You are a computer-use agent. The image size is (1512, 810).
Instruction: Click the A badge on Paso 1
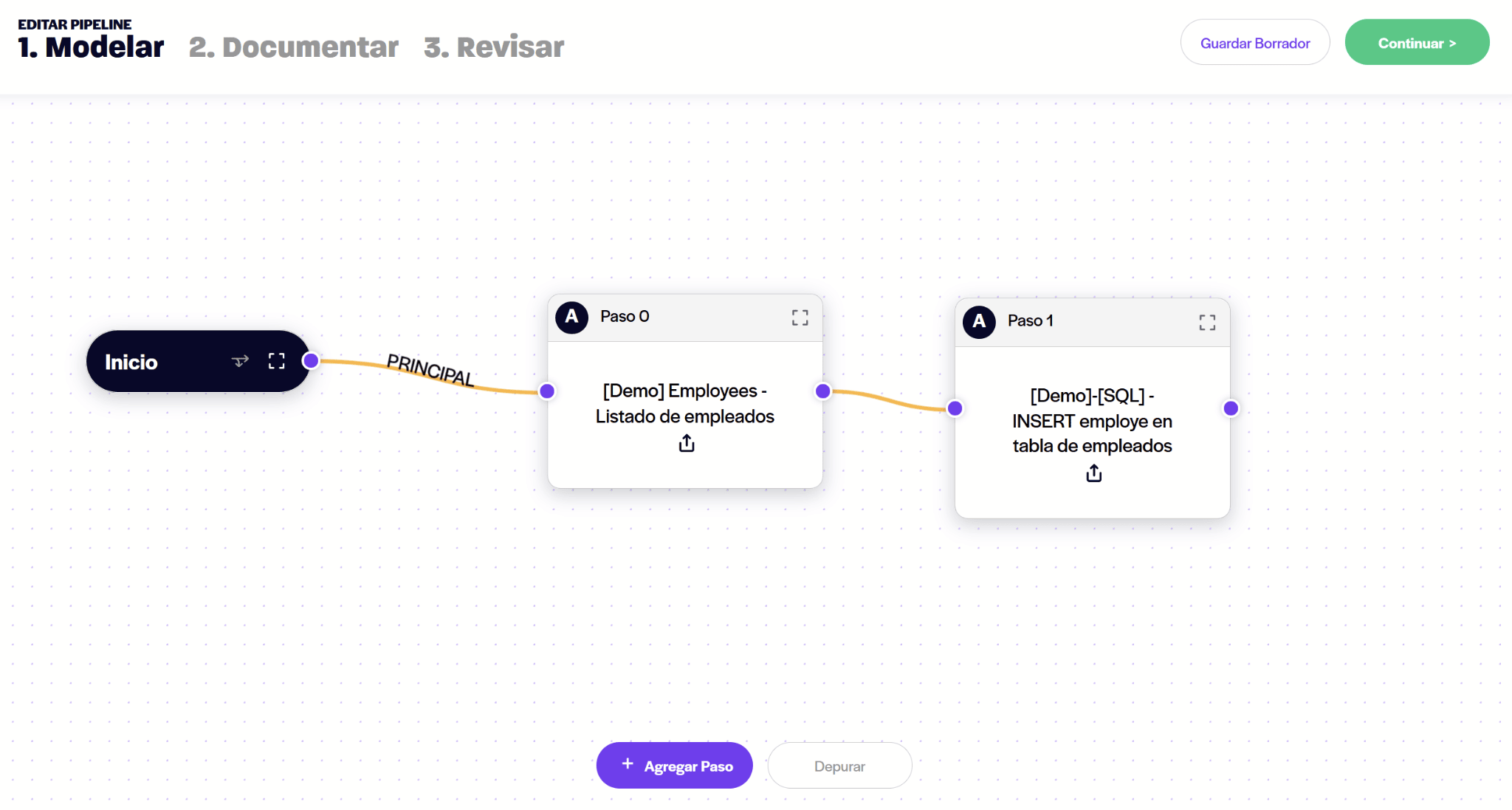[x=979, y=322]
